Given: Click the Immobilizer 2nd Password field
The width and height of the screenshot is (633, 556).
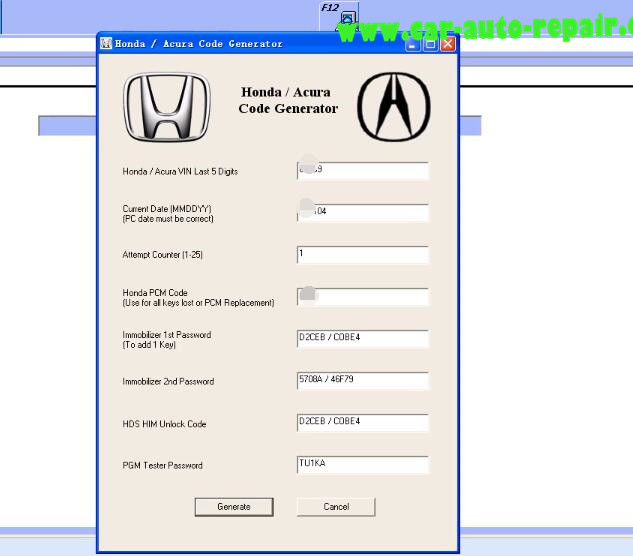Looking at the screenshot, I should (x=363, y=381).
